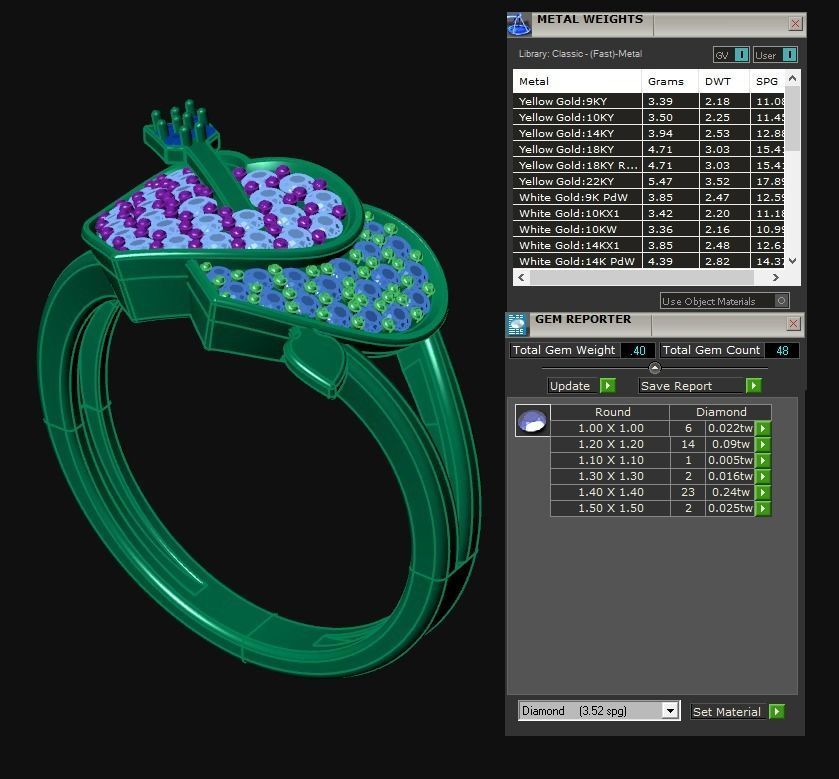Click the Total Gem Weight value .40
This screenshot has width=839, height=779.
[x=638, y=350]
